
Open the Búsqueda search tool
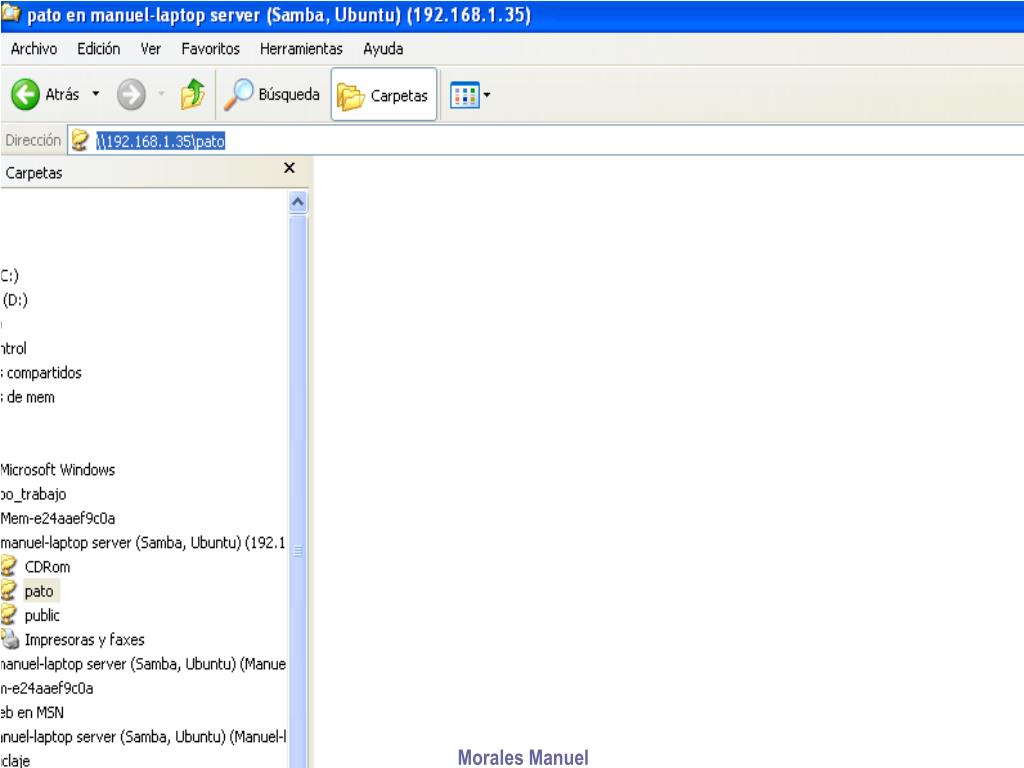tap(272, 95)
